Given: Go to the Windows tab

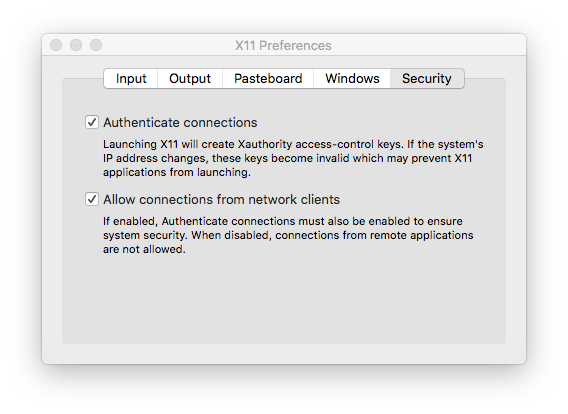Looking at the screenshot, I should [x=352, y=78].
